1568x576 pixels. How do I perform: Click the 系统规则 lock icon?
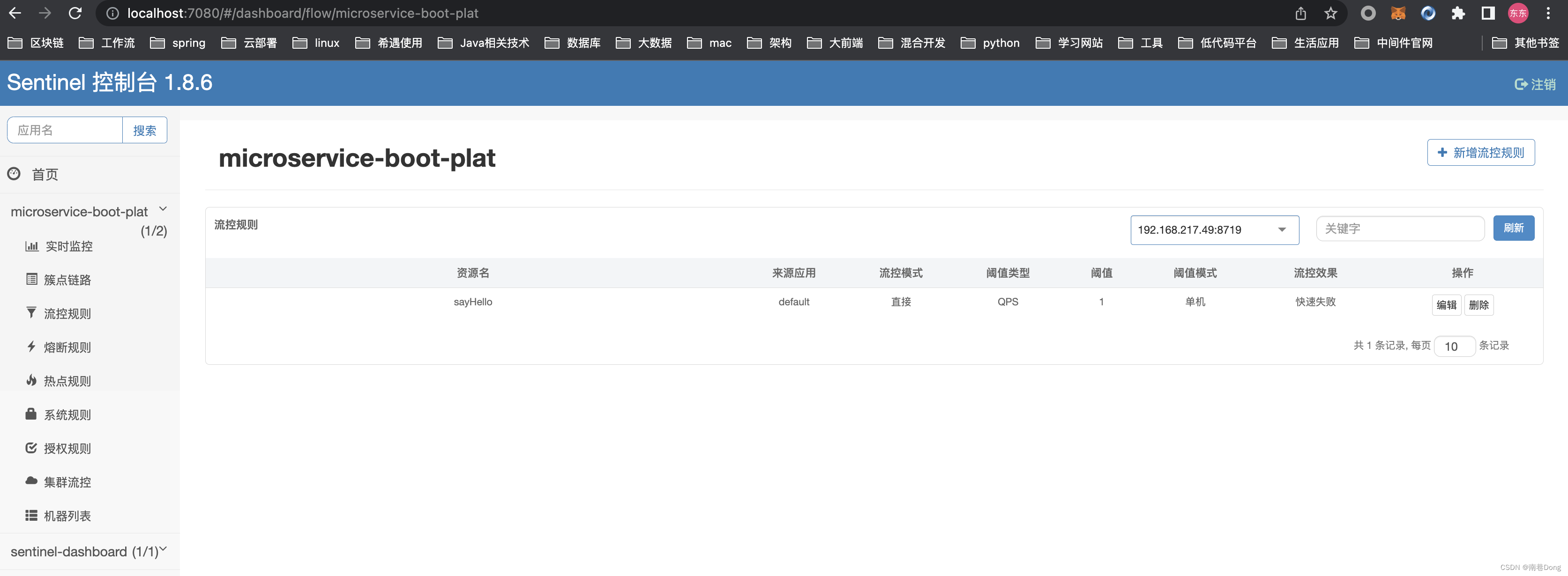point(31,414)
